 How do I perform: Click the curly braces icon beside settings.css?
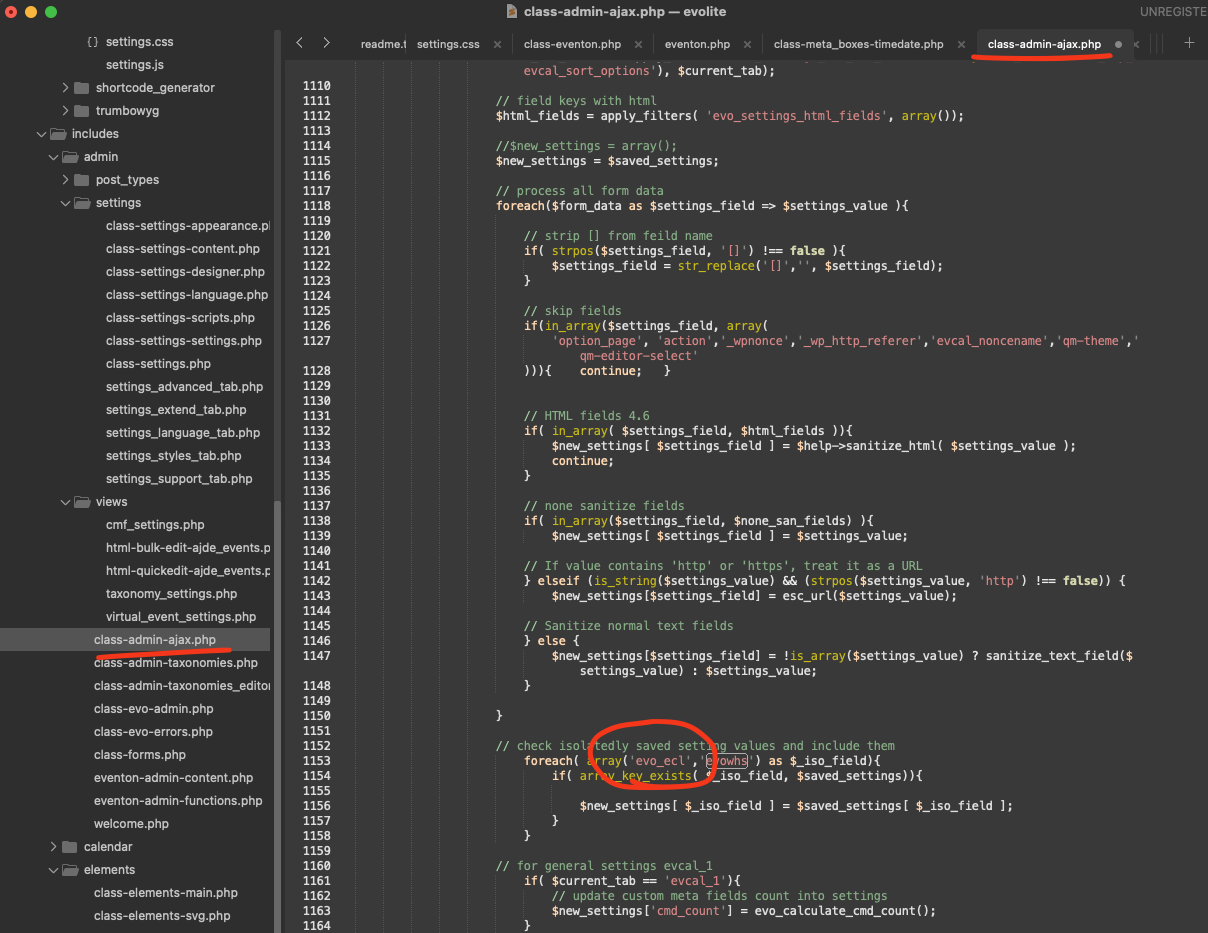pyautogui.click(x=92, y=42)
